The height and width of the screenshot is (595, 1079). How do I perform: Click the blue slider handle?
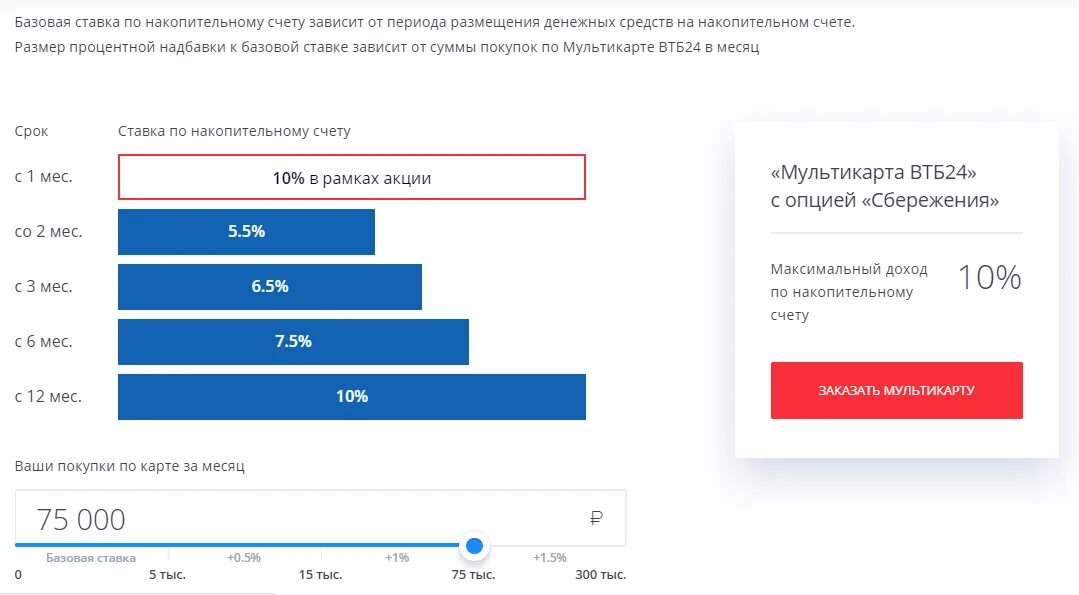coord(475,545)
